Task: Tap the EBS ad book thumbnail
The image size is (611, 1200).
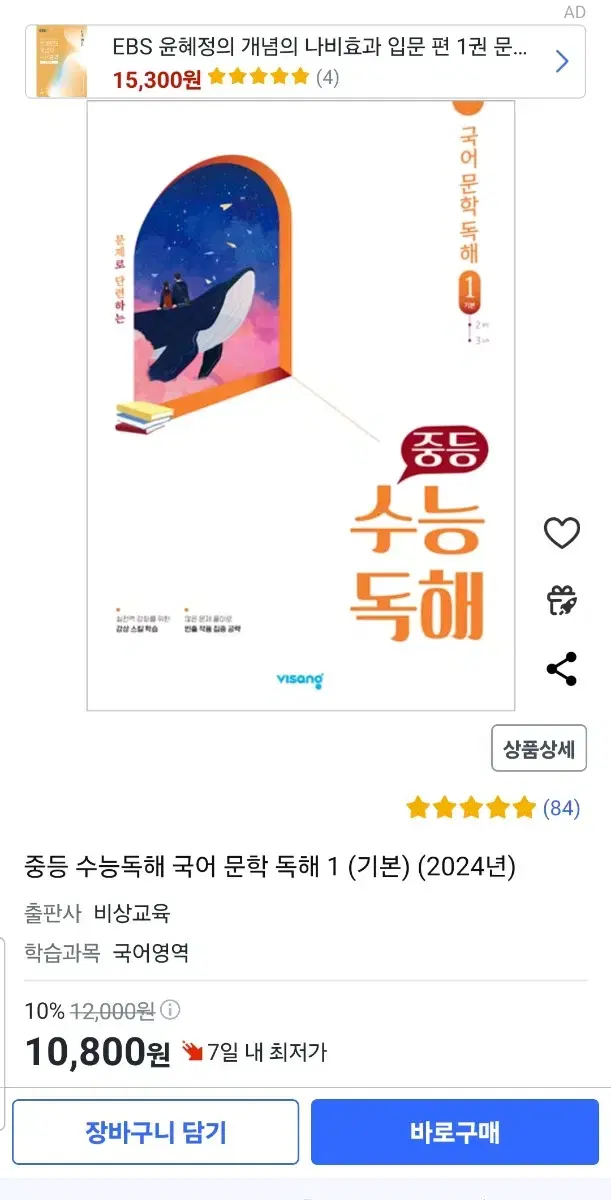Action: click(x=61, y=61)
